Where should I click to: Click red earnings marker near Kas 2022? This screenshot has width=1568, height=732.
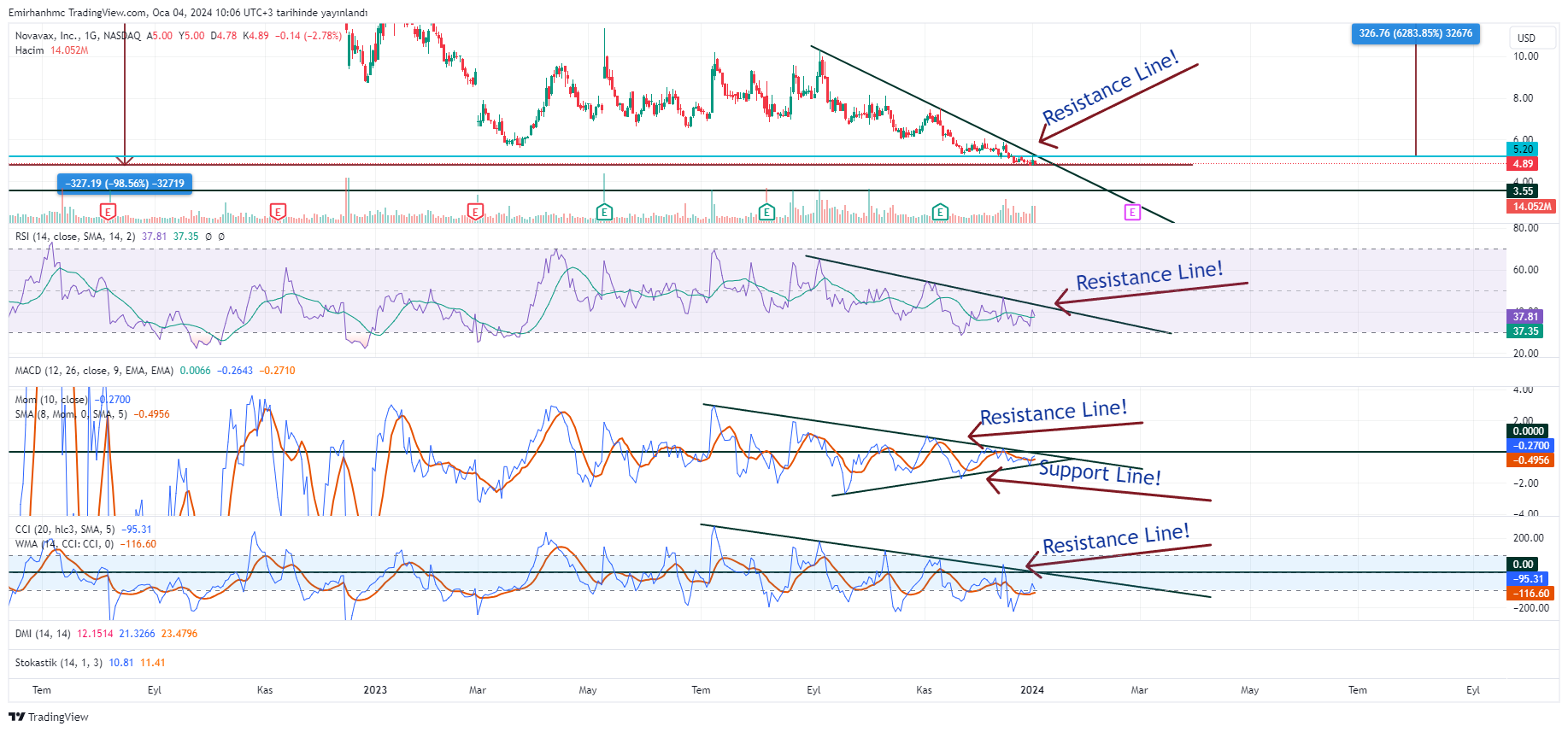(x=278, y=211)
